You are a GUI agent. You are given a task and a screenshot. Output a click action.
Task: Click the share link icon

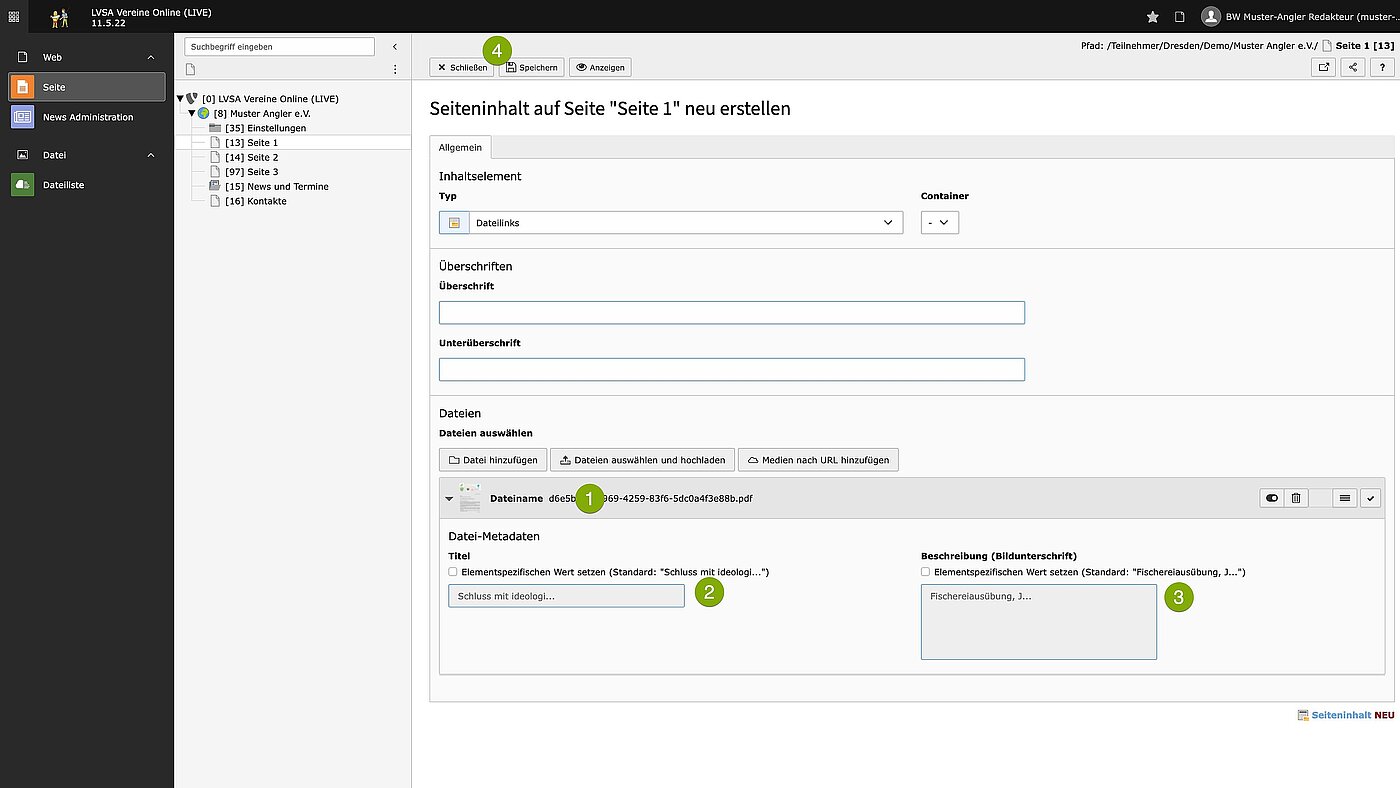pos(1353,67)
